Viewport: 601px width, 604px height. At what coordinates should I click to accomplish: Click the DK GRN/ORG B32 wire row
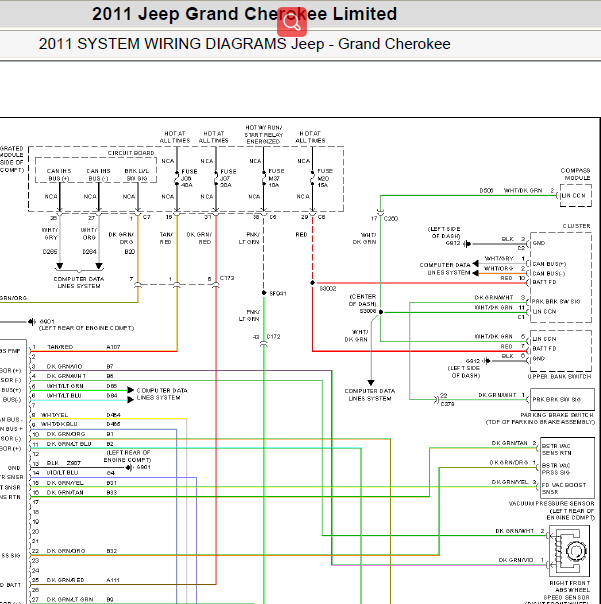(x=82, y=551)
